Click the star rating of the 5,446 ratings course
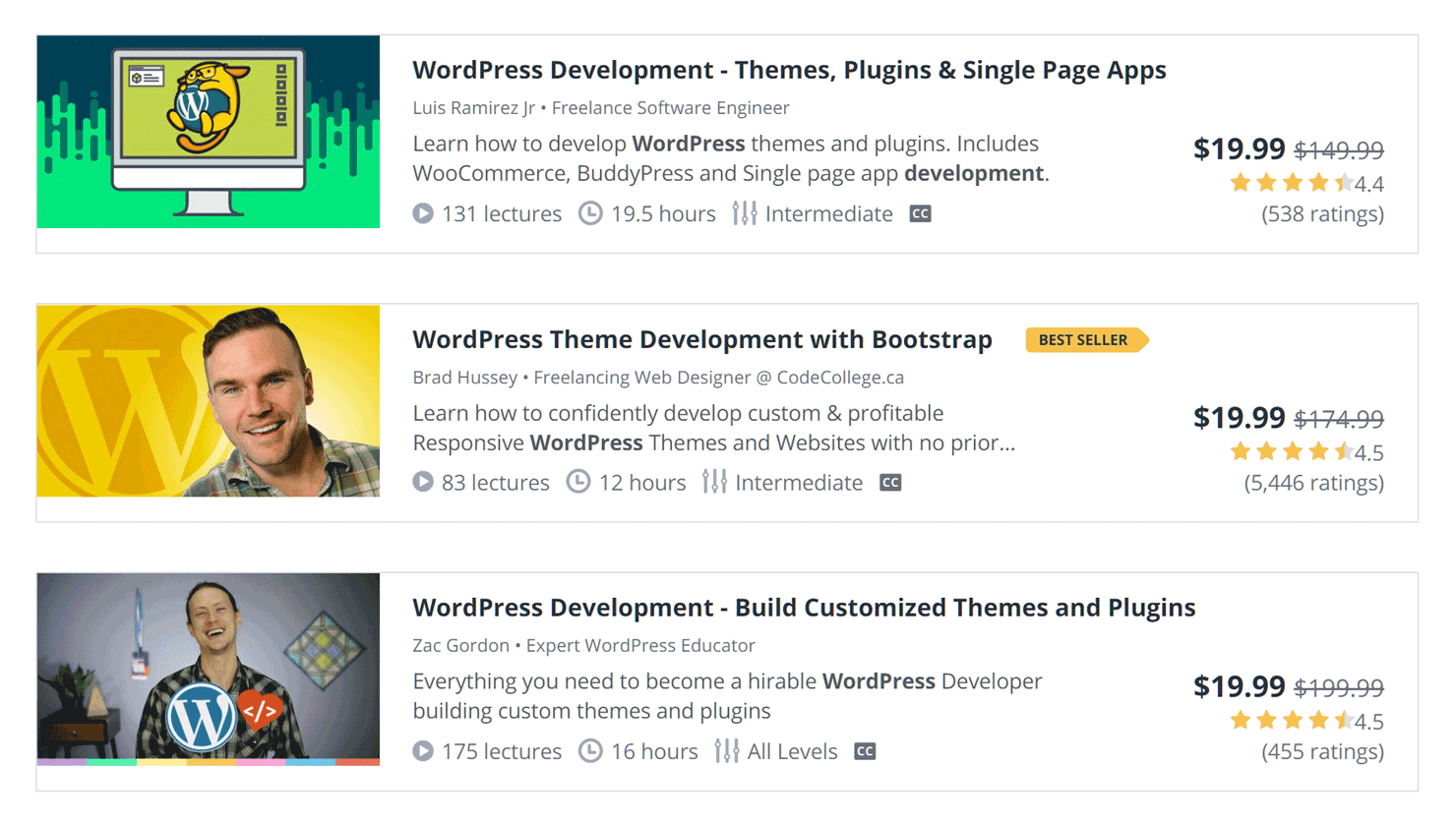The image size is (1456, 825). pos(1292,451)
